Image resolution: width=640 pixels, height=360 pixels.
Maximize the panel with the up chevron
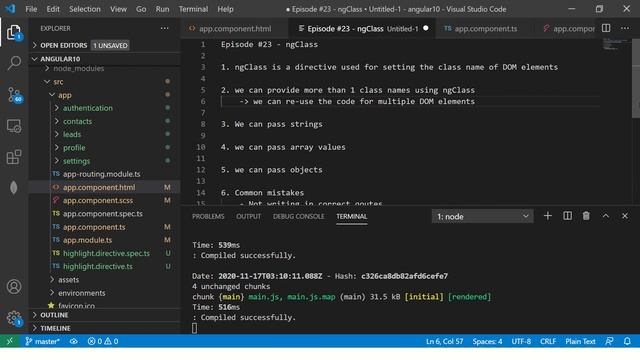click(x=606, y=216)
